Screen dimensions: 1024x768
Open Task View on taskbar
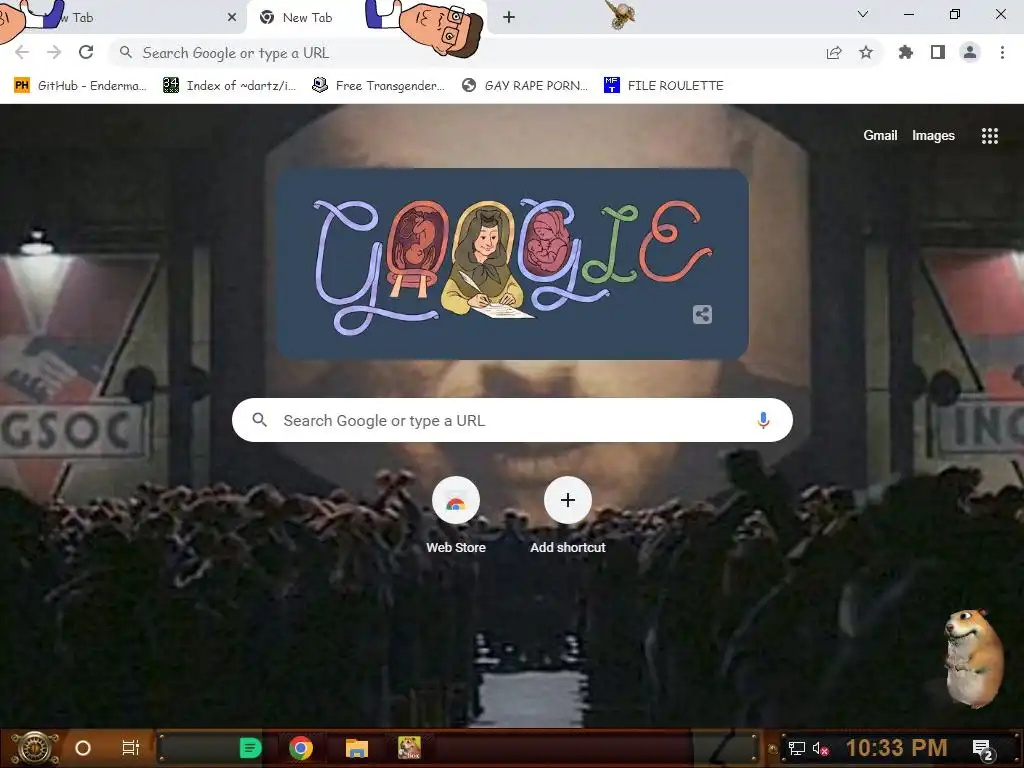point(131,748)
